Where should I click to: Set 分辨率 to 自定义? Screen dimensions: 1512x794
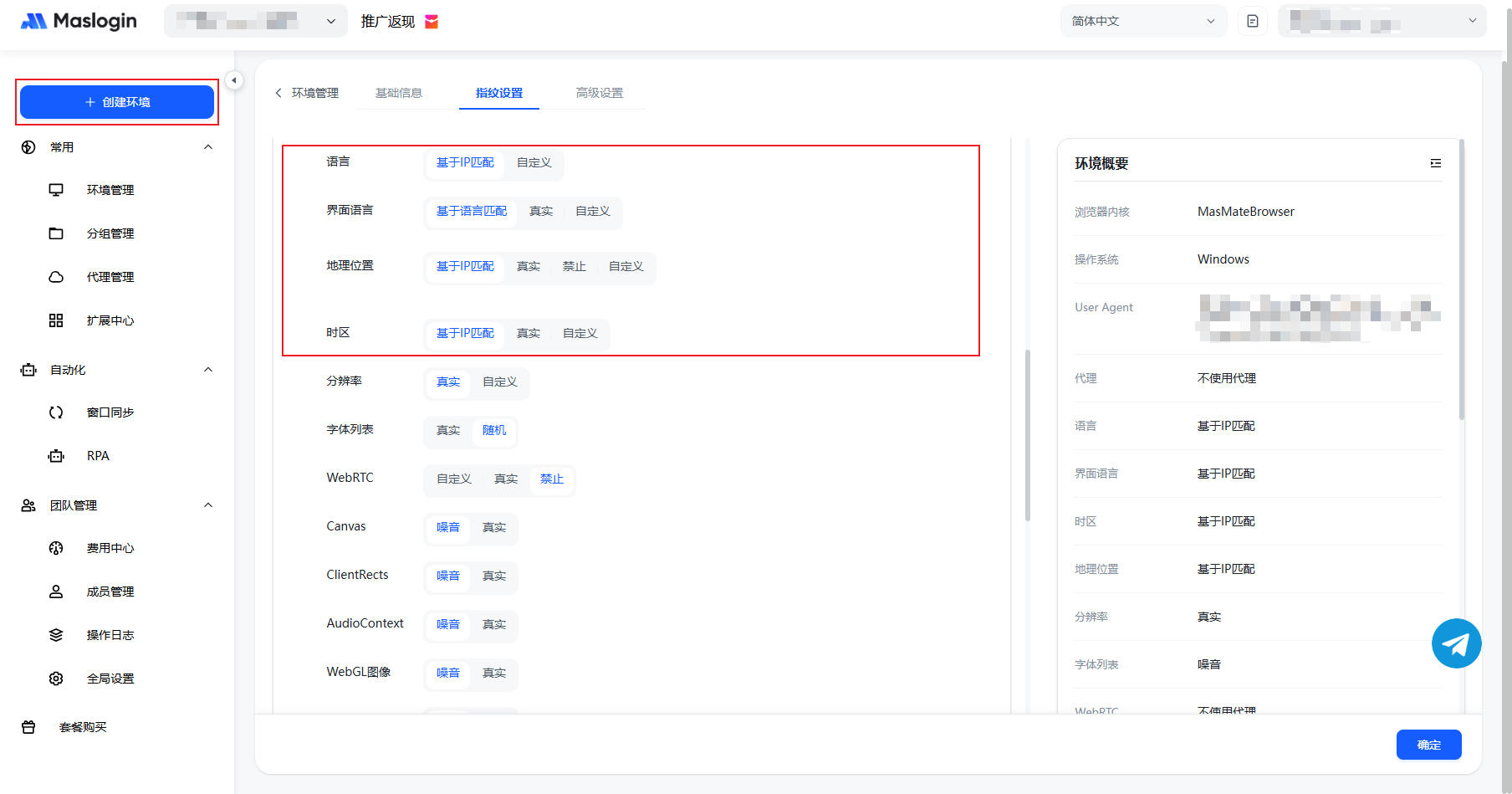[x=499, y=382]
